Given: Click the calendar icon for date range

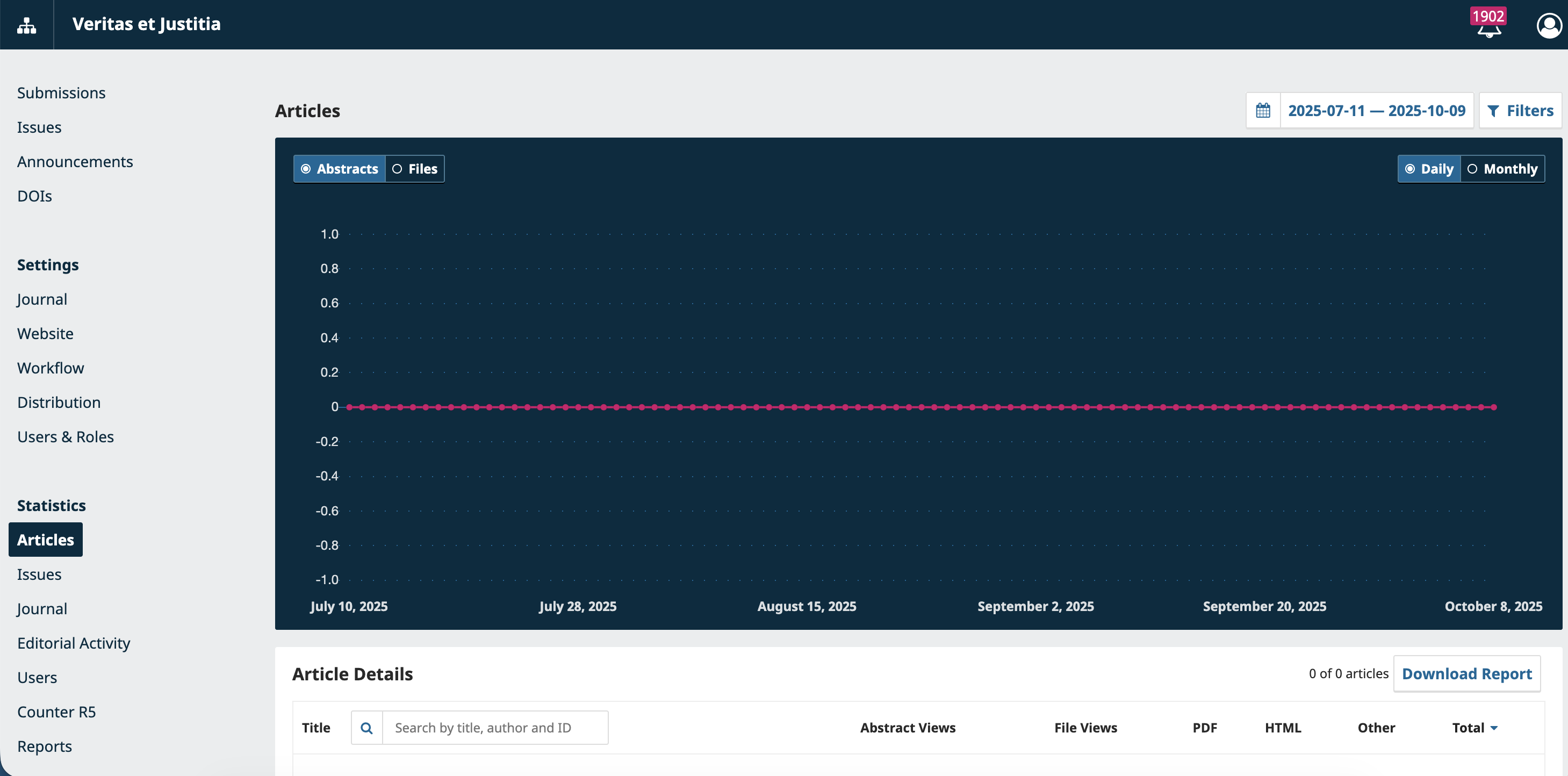Looking at the screenshot, I should click(1263, 111).
